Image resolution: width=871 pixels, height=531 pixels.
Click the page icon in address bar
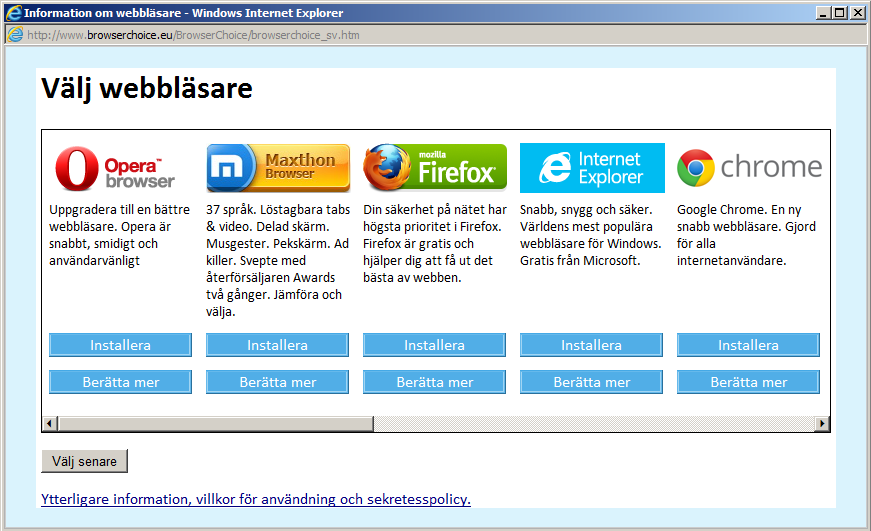point(15,35)
